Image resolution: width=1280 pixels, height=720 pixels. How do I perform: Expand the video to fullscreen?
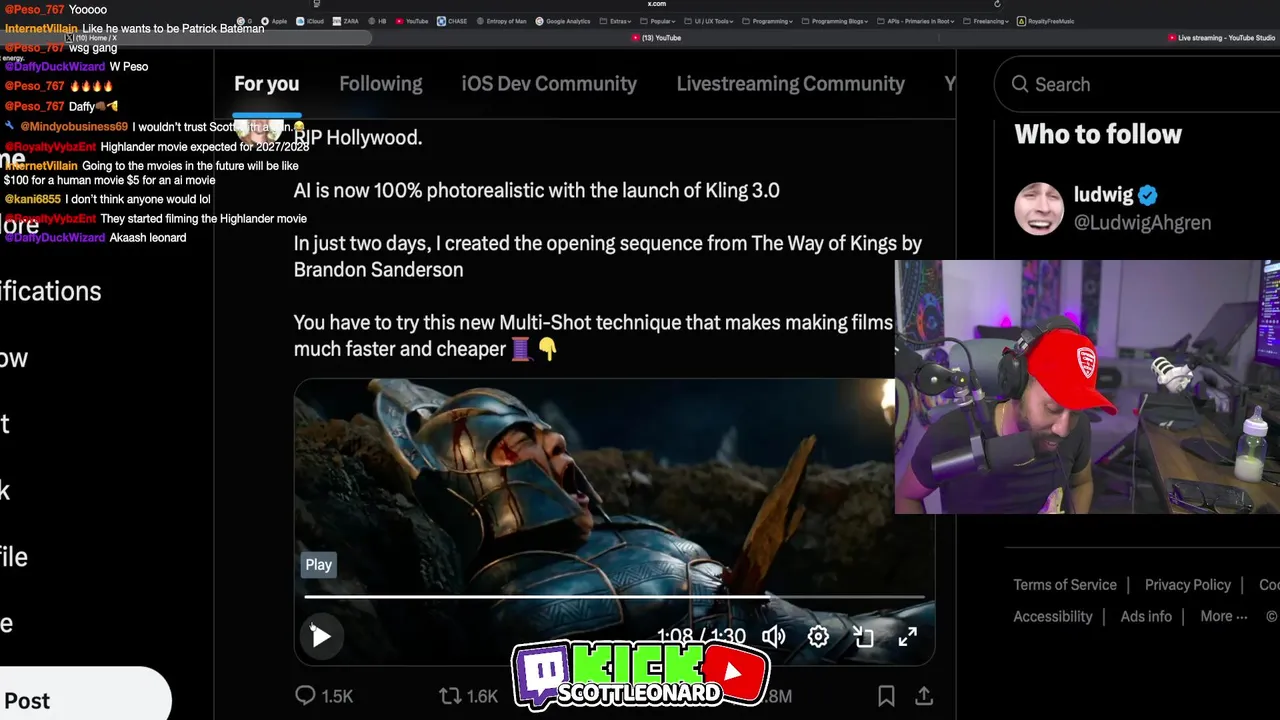point(907,637)
